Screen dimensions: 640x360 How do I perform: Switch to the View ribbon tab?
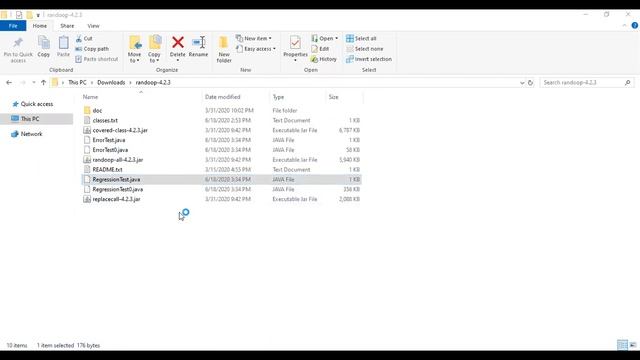click(93, 26)
